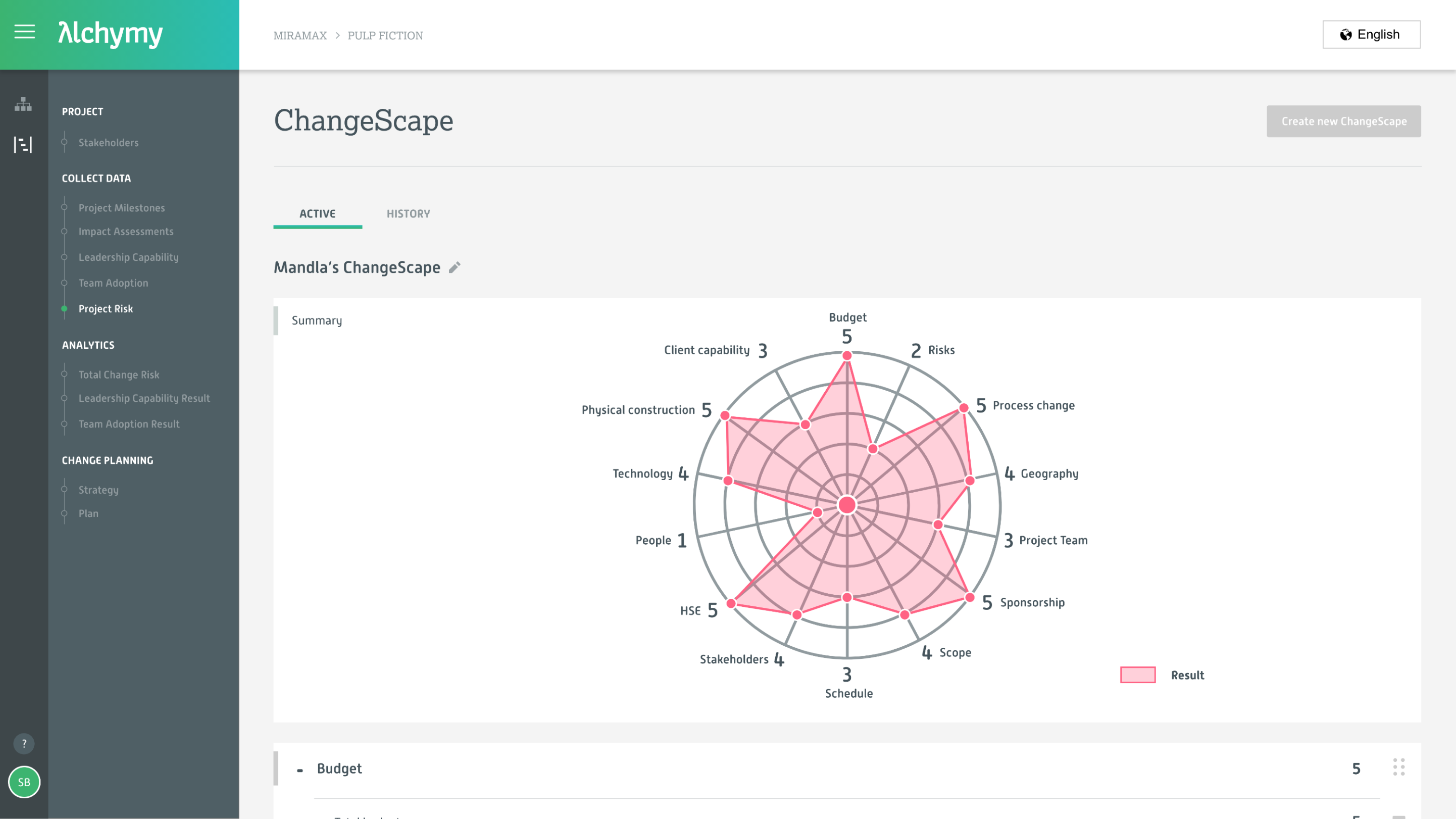1456x819 pixels.
Task: Click the project timeline sidebar icon
Action: (23, 144)
